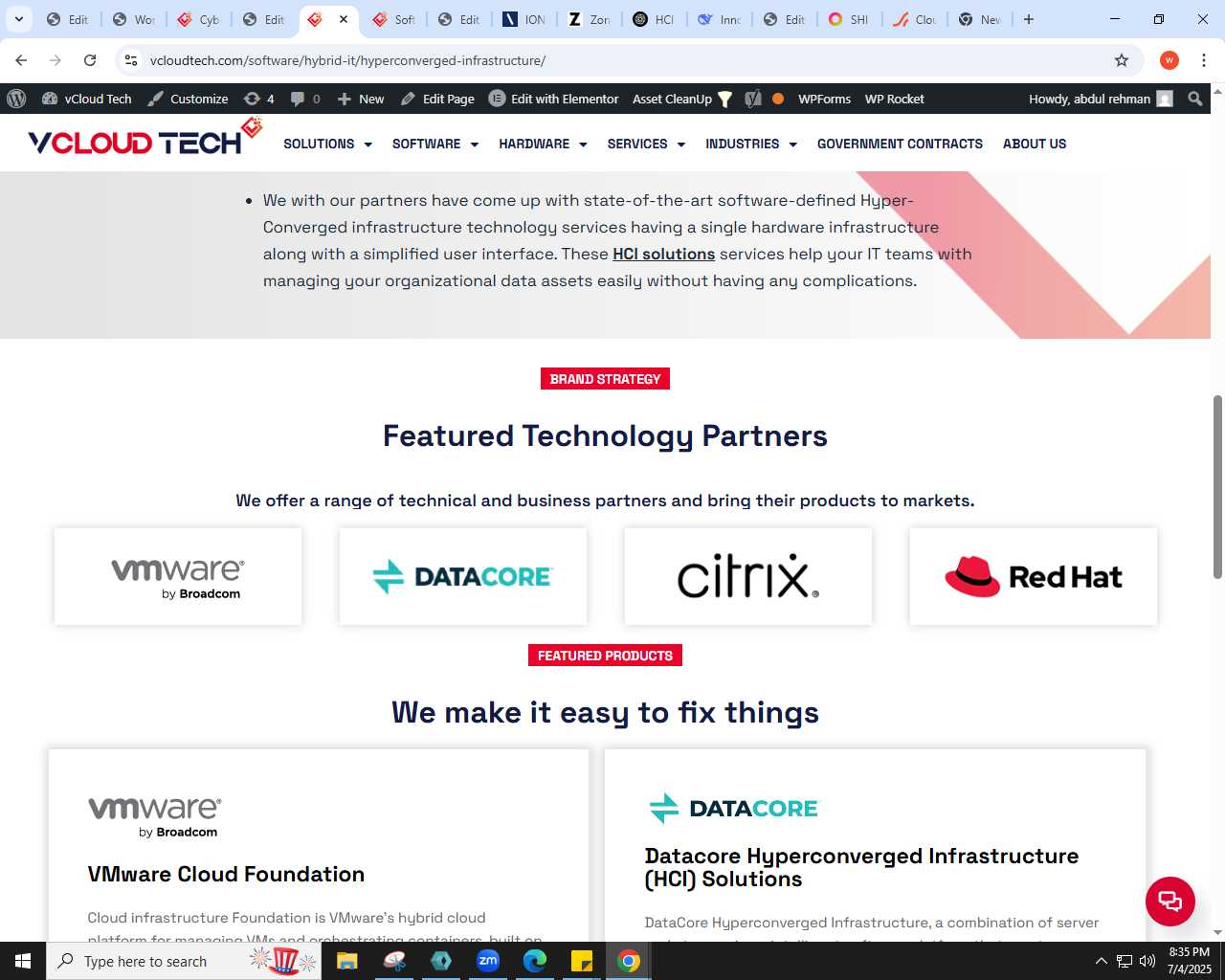Switch to the ION browser tab

(x=524, y=19)
